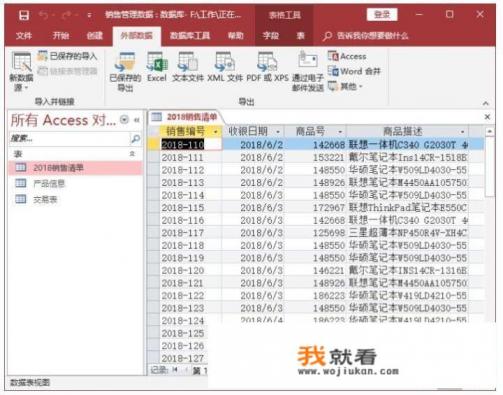Close the open table with the X button

pos(487,117)
